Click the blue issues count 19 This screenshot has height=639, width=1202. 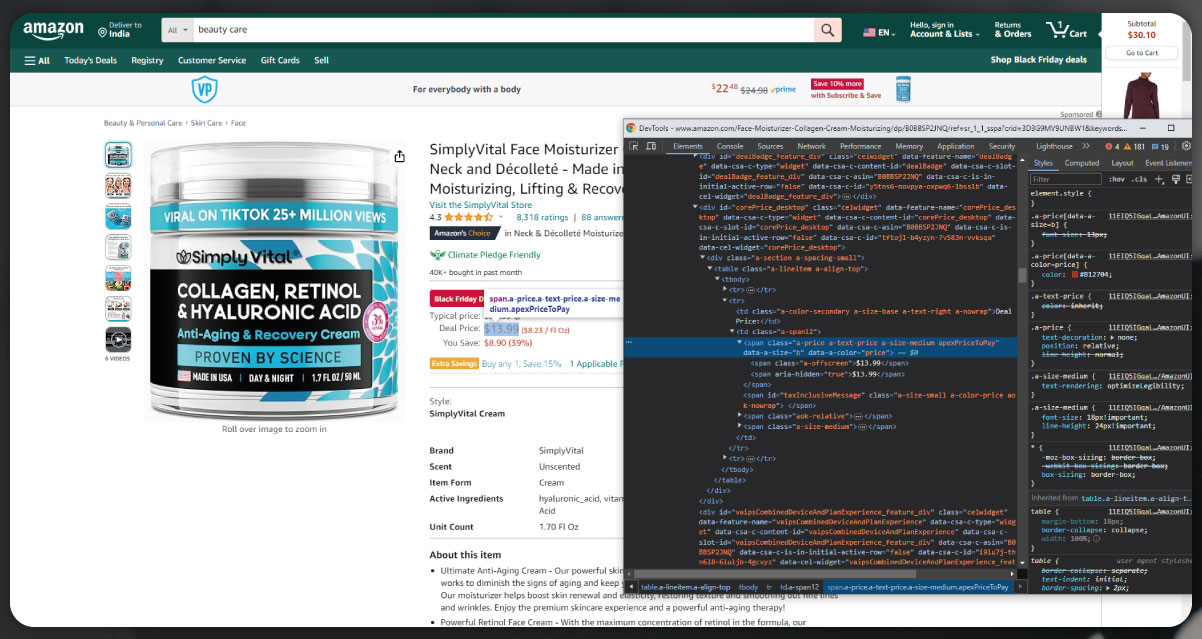tap(1162, 146)
